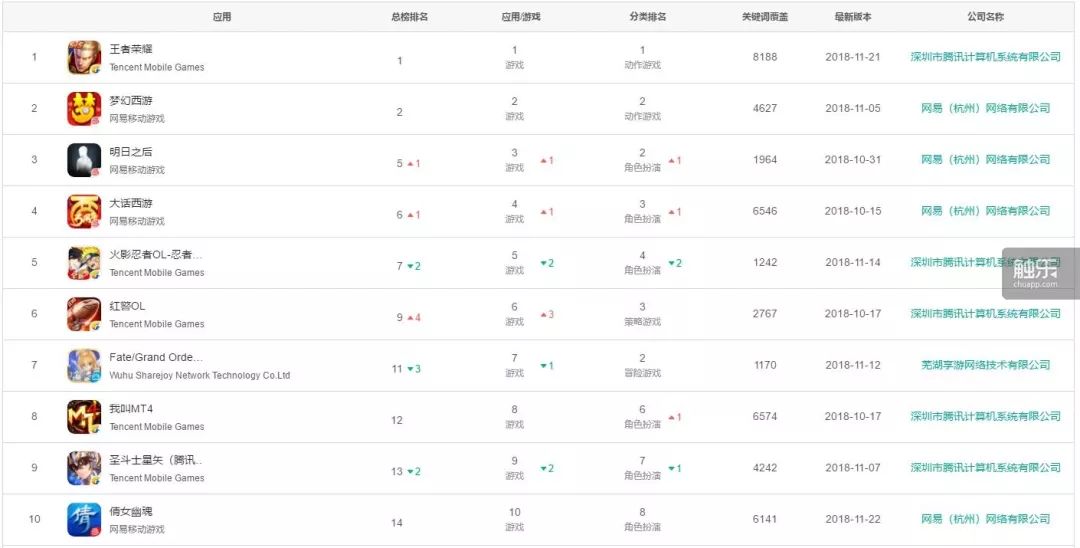Open the 火影忍者OL app icon
This screenshot has height=548, width=1080.
click(84, 263)
